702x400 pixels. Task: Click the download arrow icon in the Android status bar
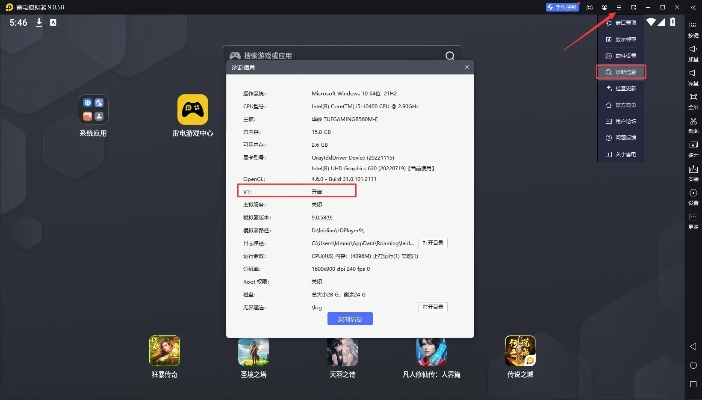point(39,22)
